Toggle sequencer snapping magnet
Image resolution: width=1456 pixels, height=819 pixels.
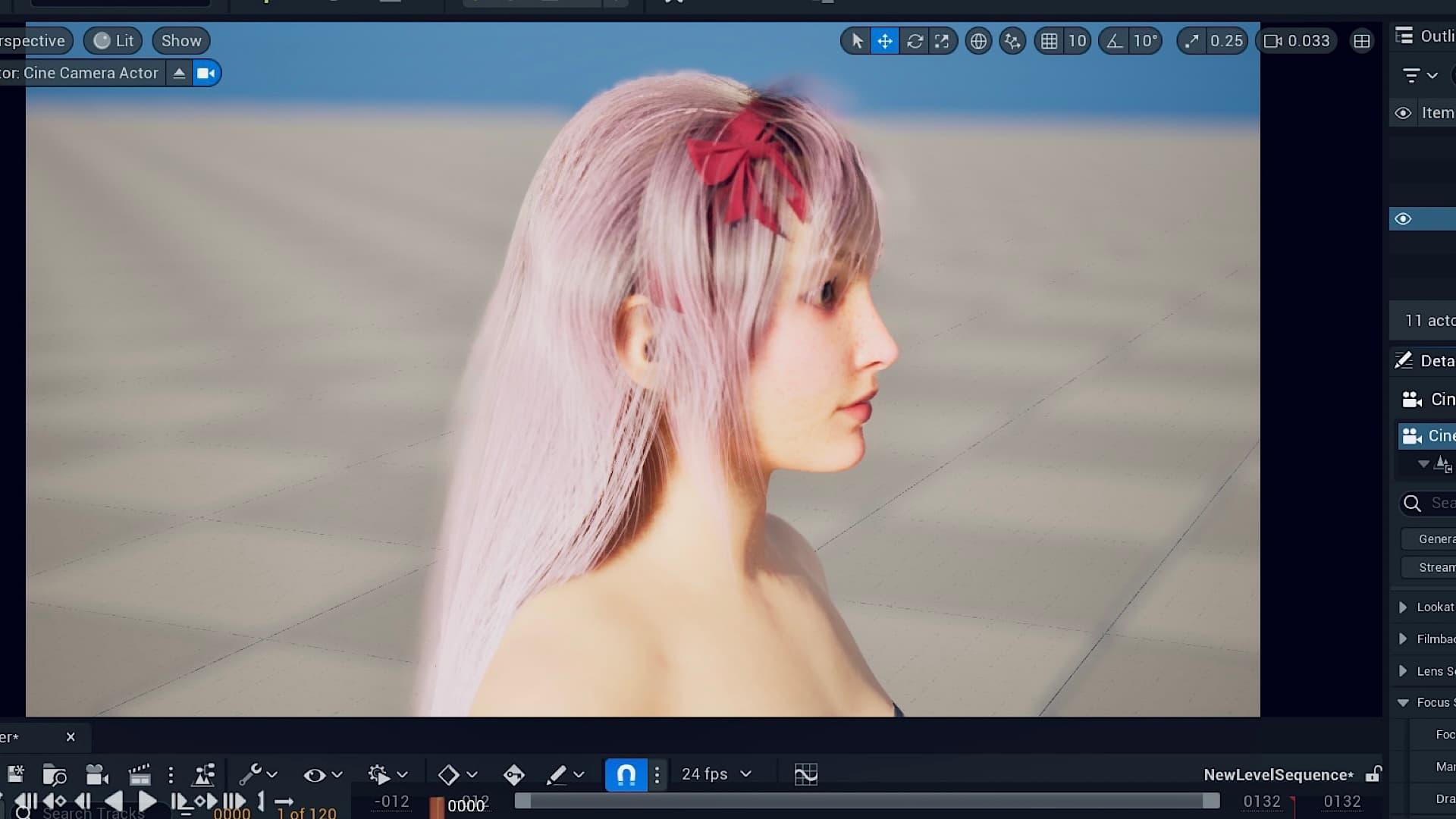click(x=626, y=774)
